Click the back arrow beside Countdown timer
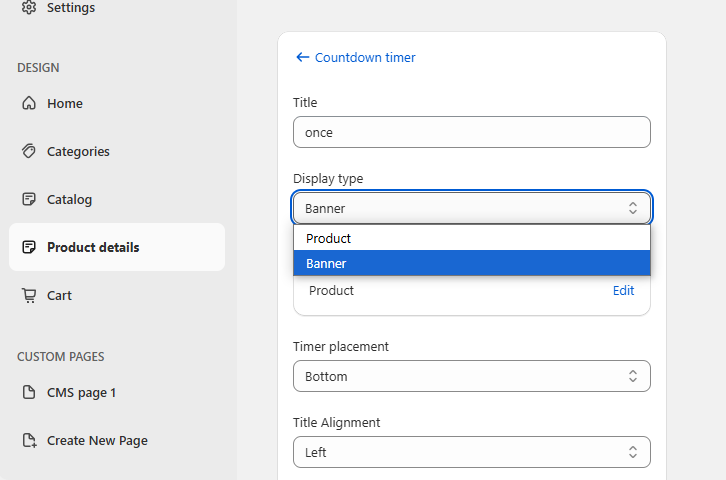The width and height of the screenshot is (726, 480). 302,57
